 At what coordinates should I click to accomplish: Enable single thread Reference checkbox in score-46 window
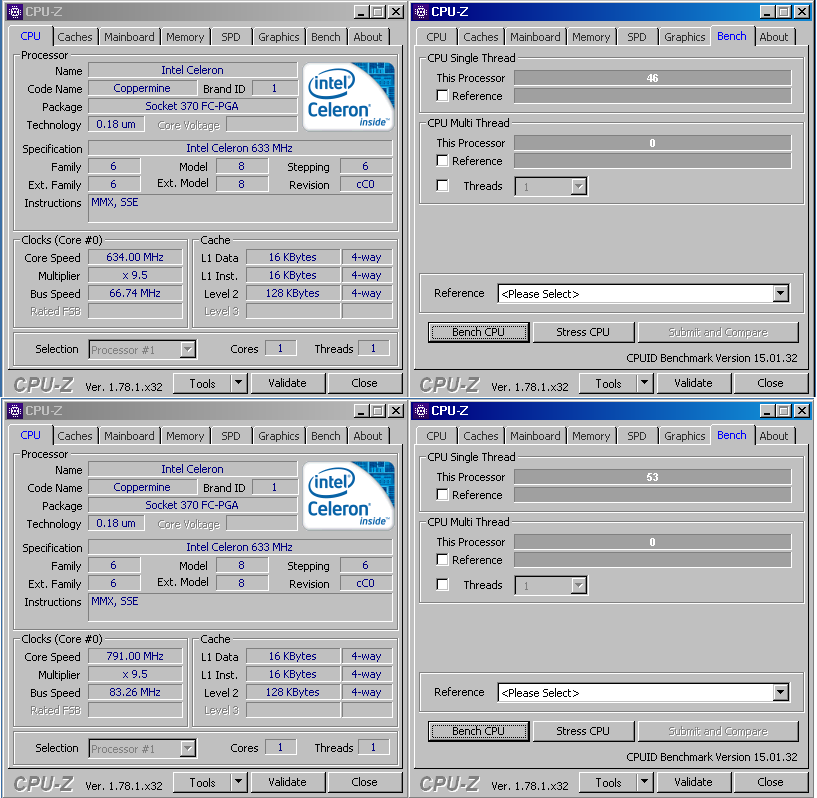[x=442, y=96]
